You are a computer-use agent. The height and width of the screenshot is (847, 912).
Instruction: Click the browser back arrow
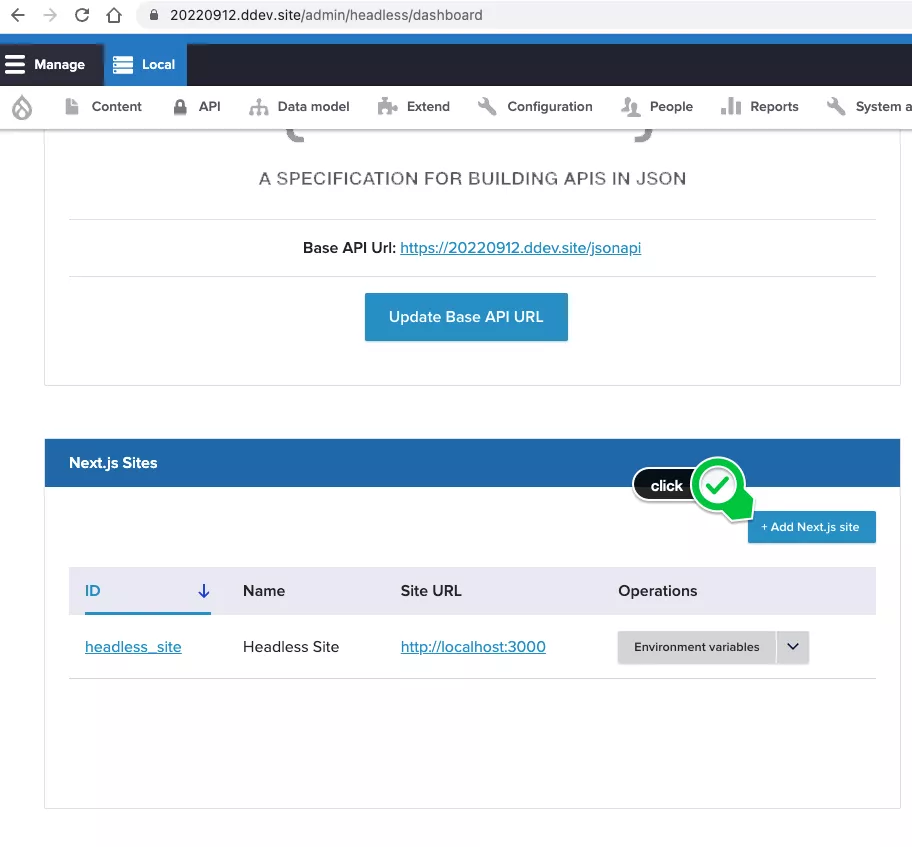17,15
